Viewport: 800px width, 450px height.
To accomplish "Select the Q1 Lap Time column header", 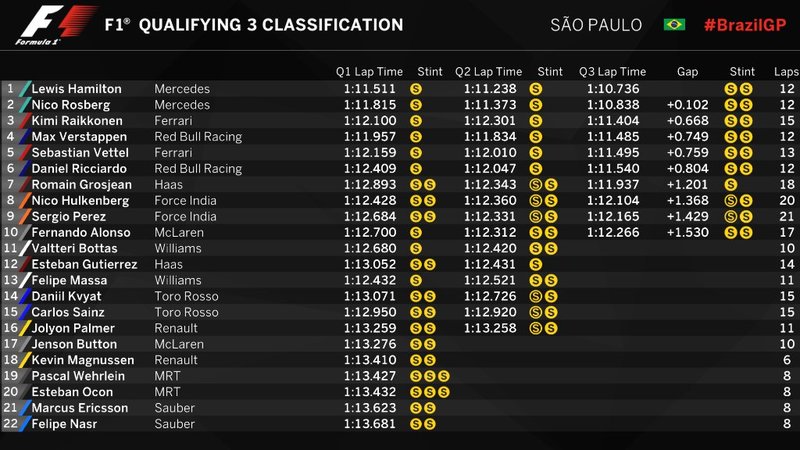I will coord(367,72).
